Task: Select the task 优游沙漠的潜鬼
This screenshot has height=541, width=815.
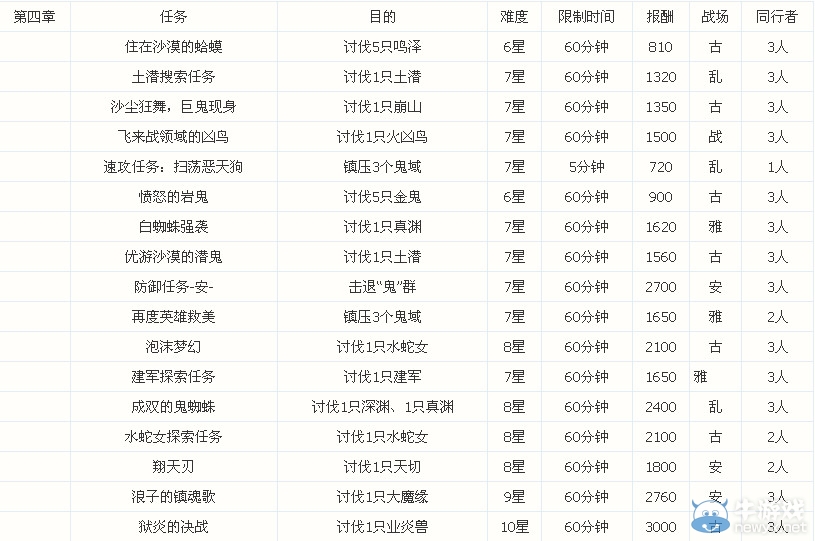Action: point(173,257)
